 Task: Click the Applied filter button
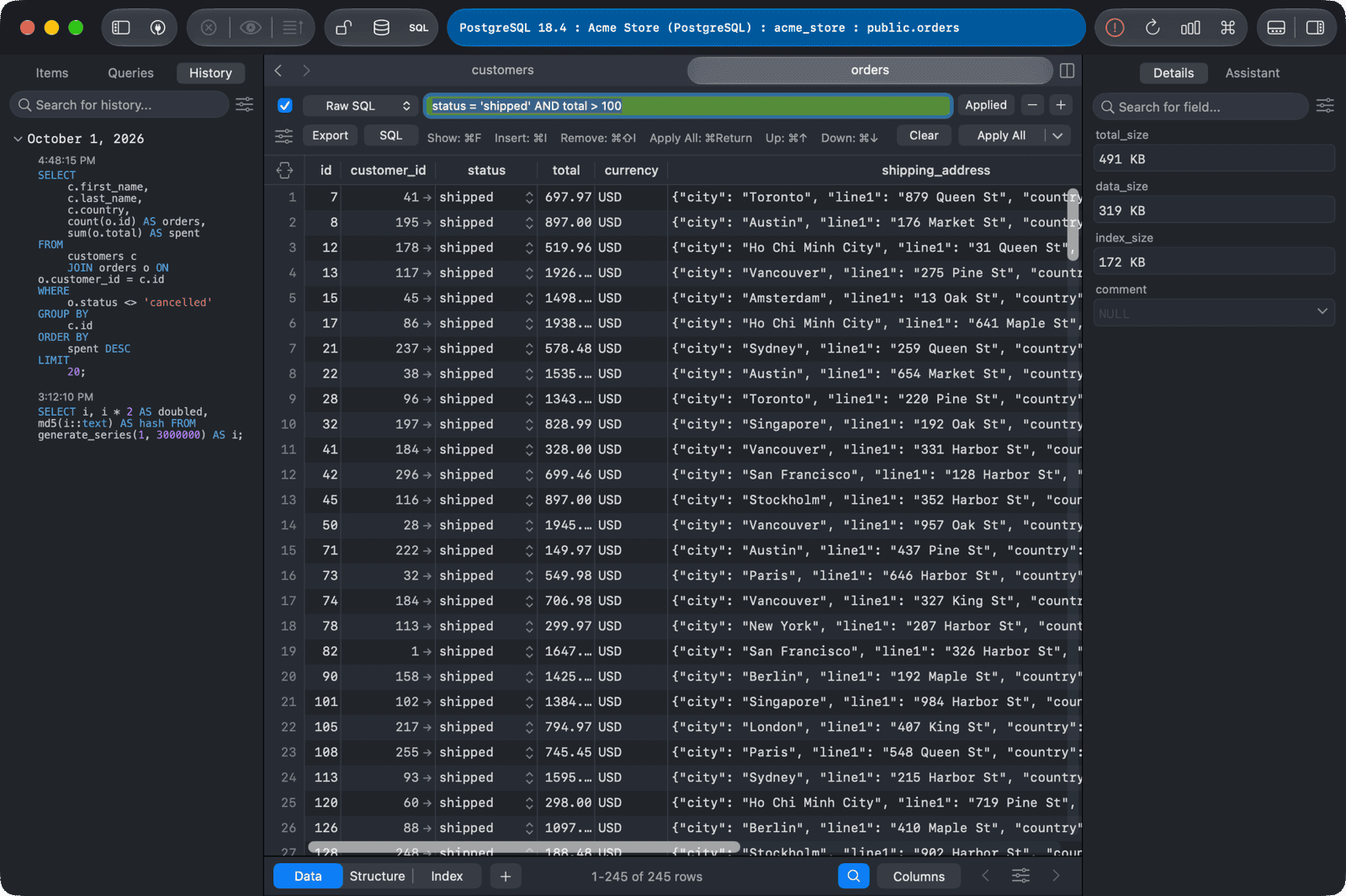[x=985, y=105]
